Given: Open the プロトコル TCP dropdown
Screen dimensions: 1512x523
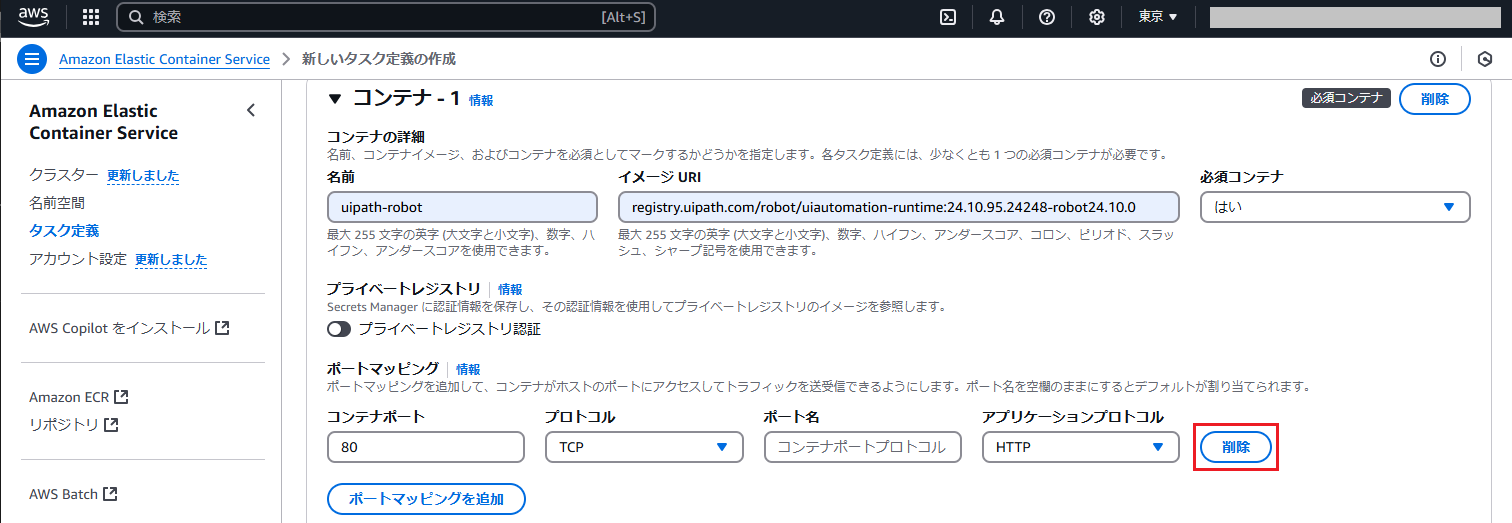Looking at the screenshot, I should [644, 447].
